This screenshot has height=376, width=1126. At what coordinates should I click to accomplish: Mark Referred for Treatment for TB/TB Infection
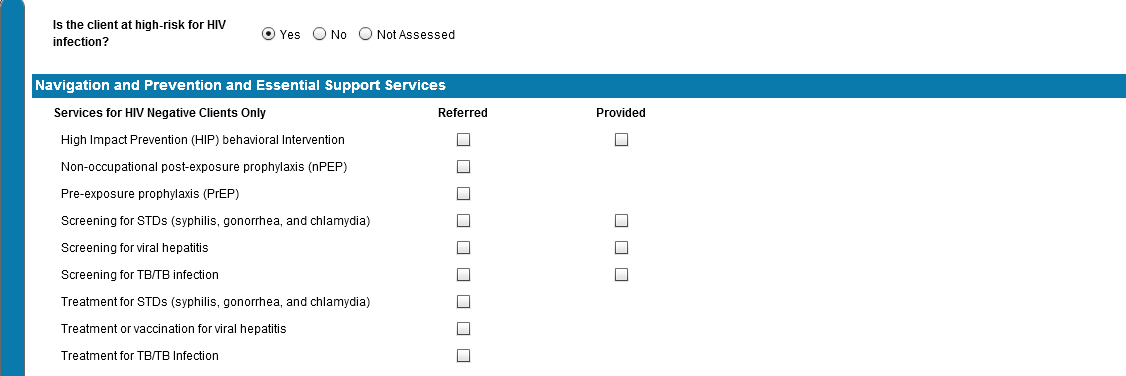463,355
